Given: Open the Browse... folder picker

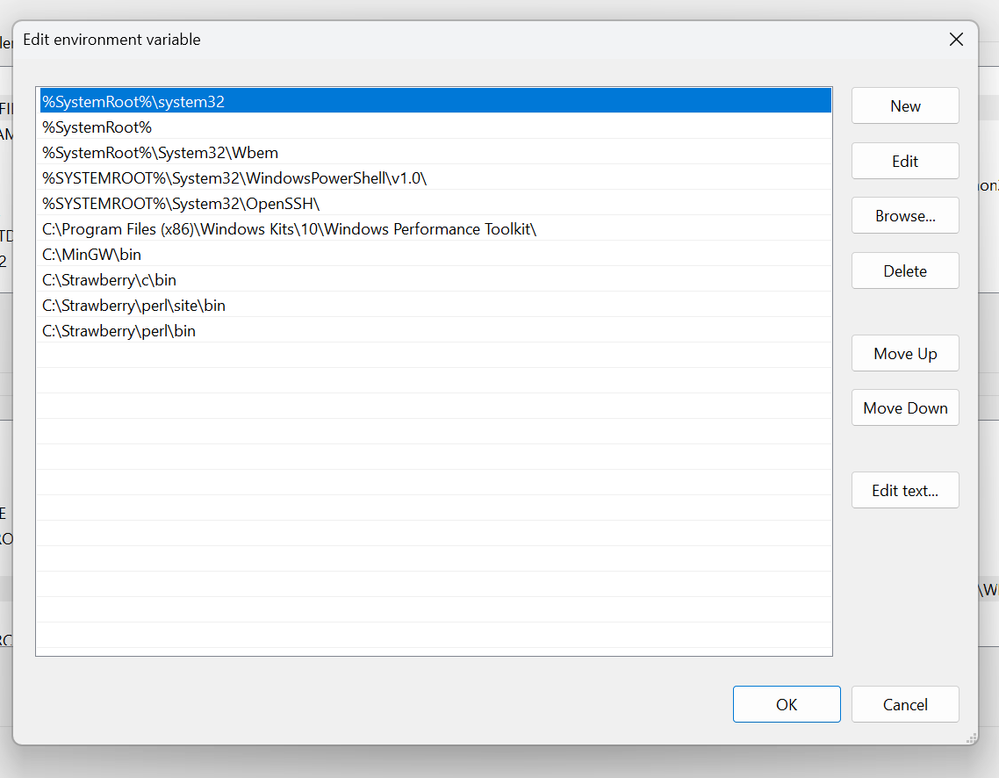Looking at the screenshot, I should (x=905, y=216).
